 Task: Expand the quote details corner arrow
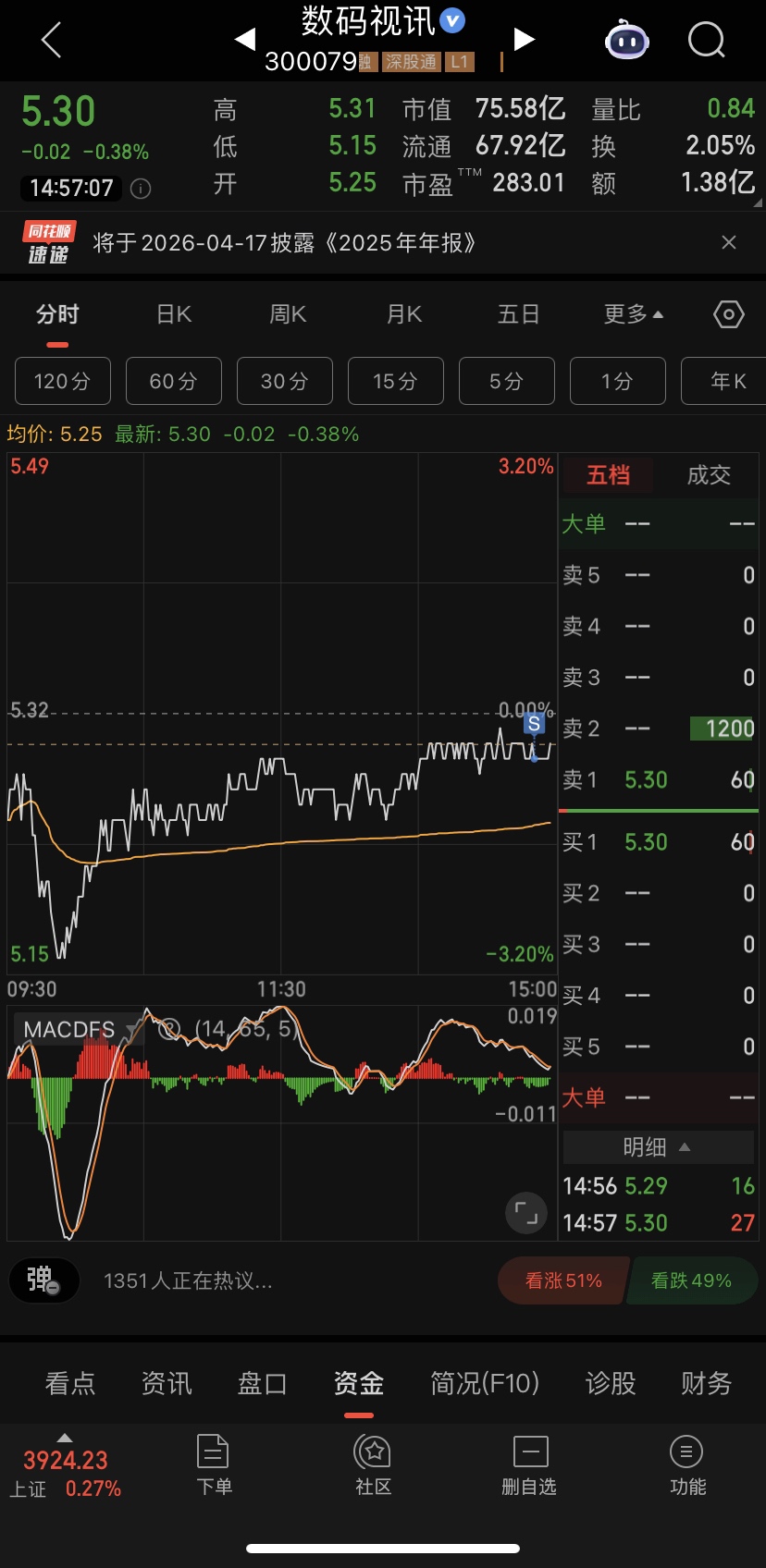tap(758, 202)
